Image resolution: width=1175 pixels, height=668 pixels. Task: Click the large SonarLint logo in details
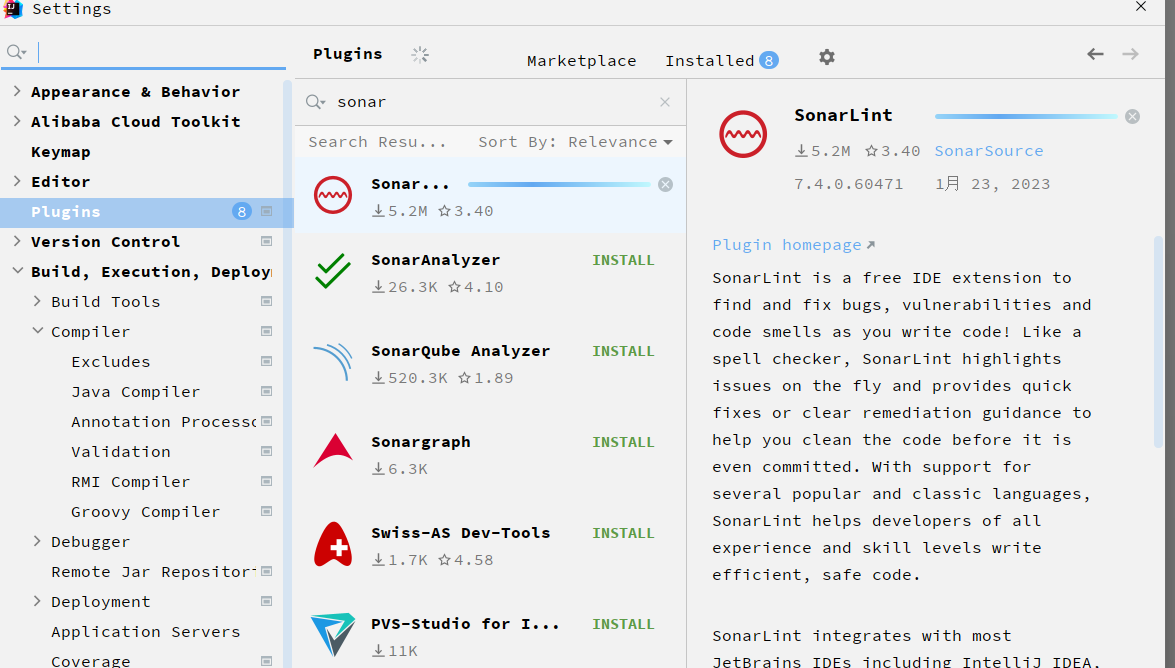coord(743,134)
